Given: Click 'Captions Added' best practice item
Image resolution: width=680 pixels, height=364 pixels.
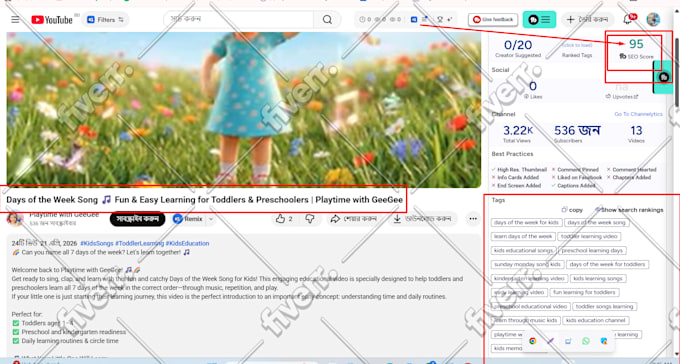Looking at the screenshot, I should click(573, 186).
